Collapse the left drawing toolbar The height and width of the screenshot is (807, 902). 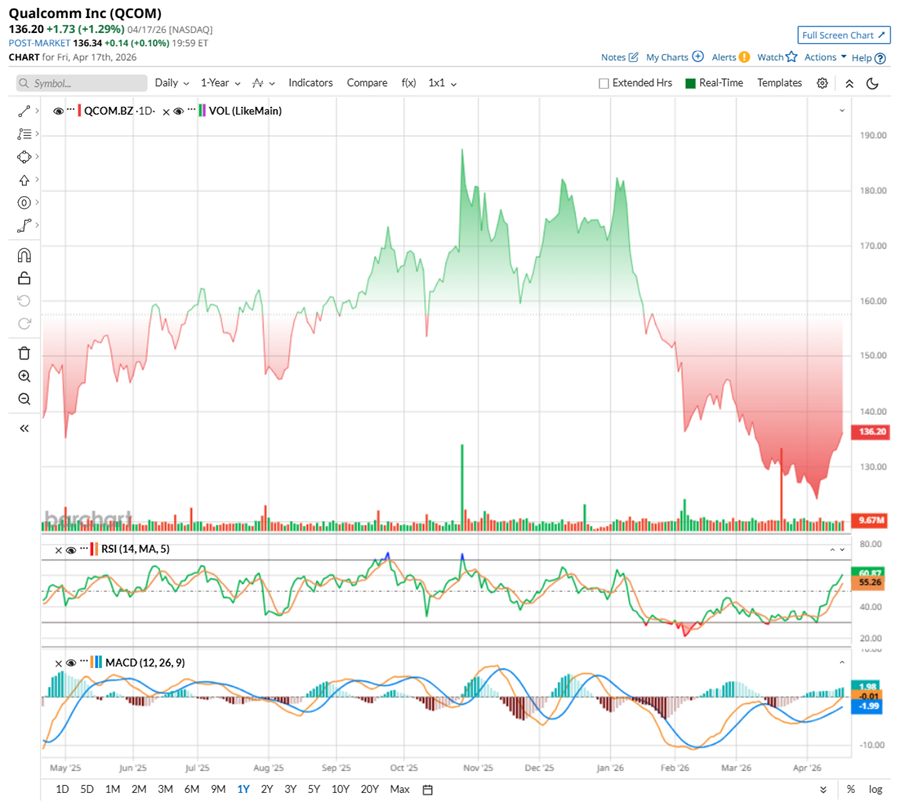[24, 428]
